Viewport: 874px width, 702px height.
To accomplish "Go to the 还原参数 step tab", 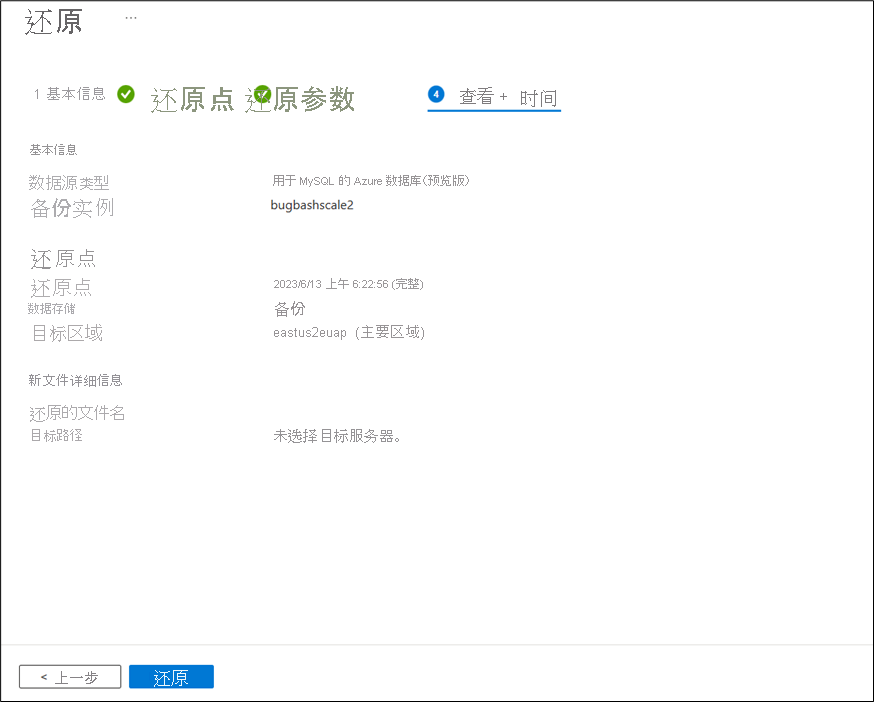I will click(301, 100).
